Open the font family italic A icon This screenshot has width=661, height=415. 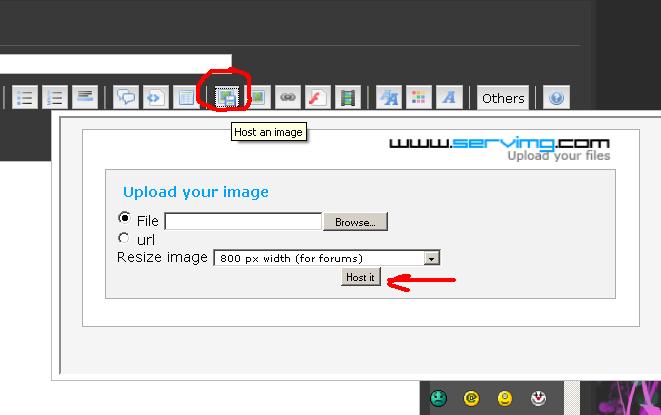pyautogui.click(x=449, y=97)
